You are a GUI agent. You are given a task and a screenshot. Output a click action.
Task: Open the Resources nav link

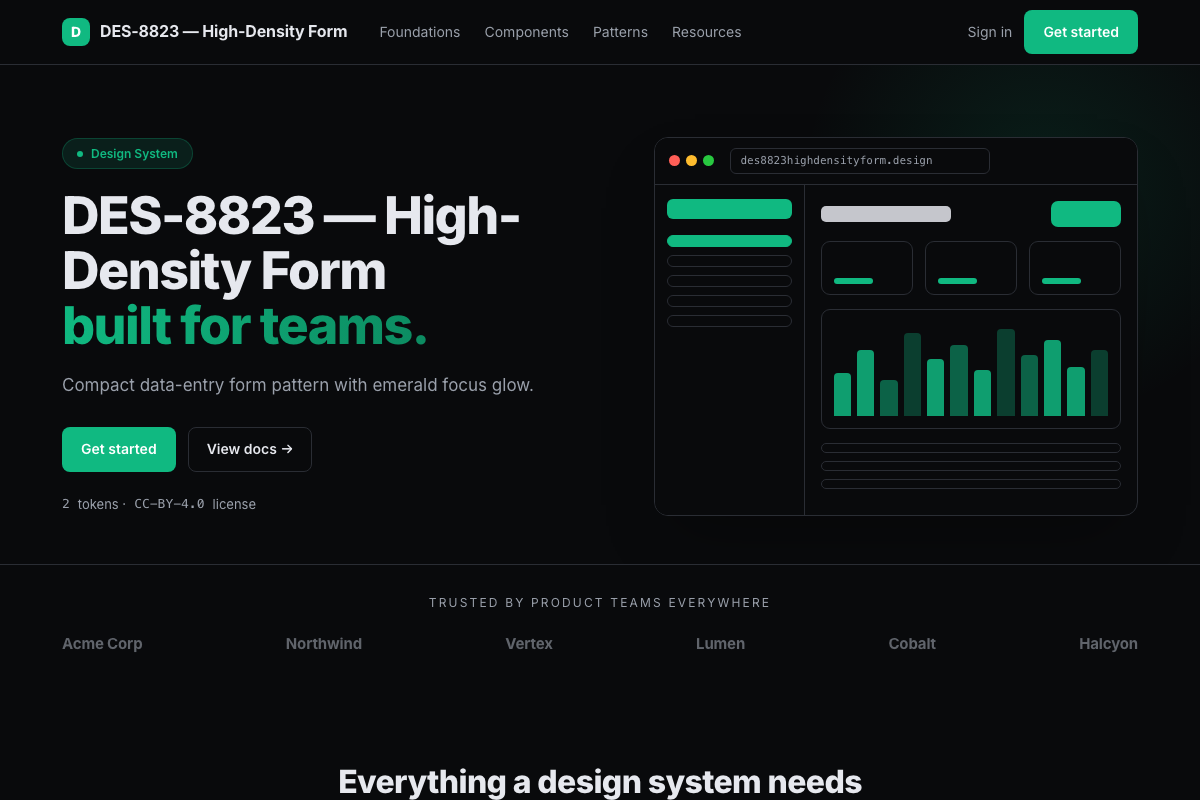(x=707, y=32)
